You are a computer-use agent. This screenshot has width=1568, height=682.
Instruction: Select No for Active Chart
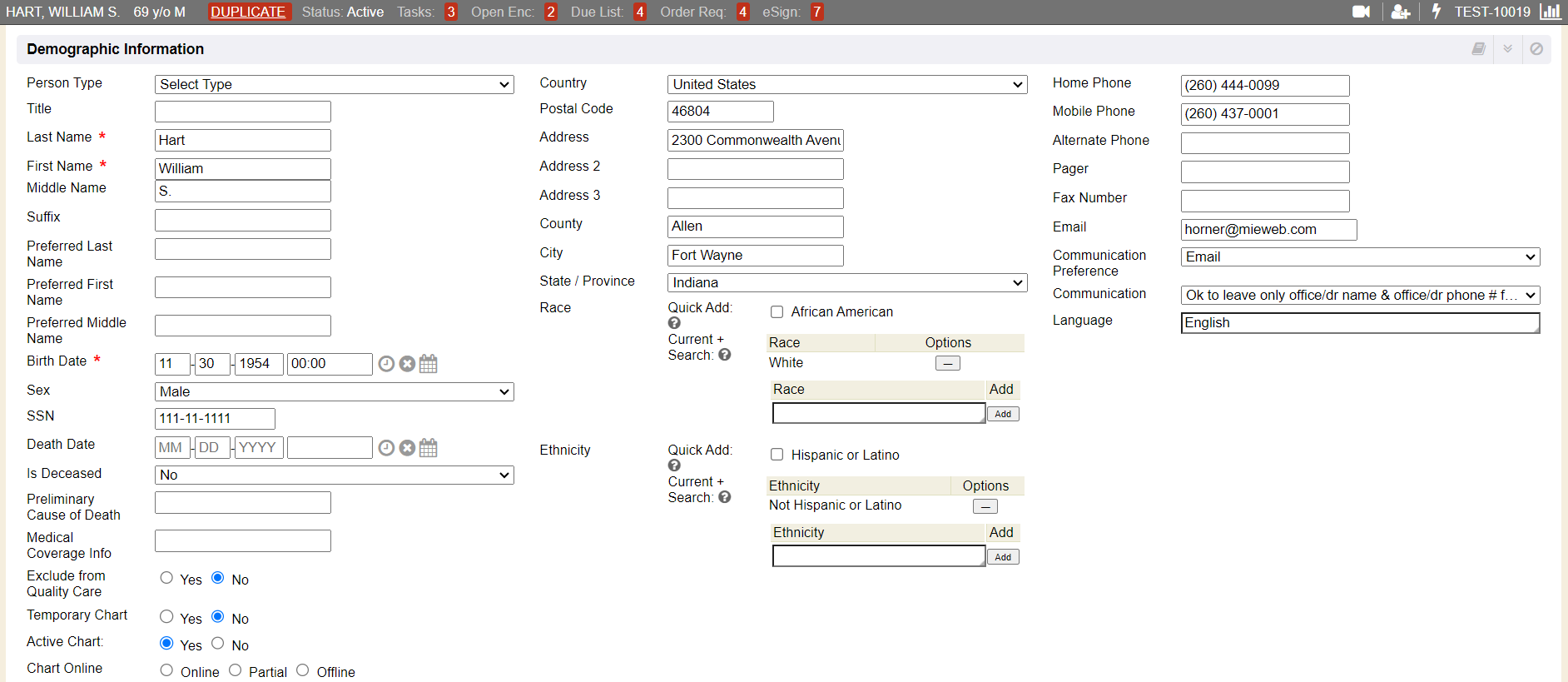click(x=218, y=644)
